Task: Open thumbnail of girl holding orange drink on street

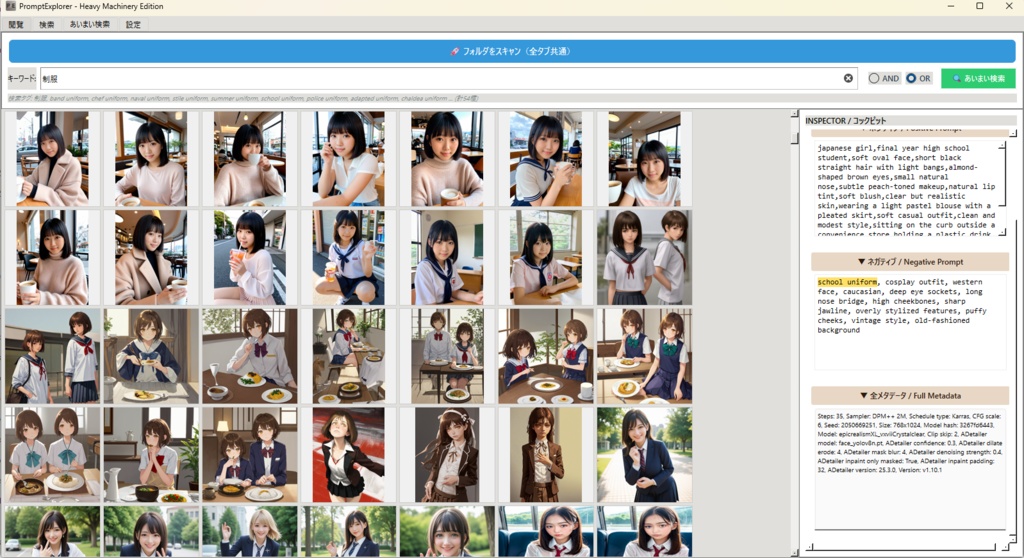Action: [x=249, y=257]
